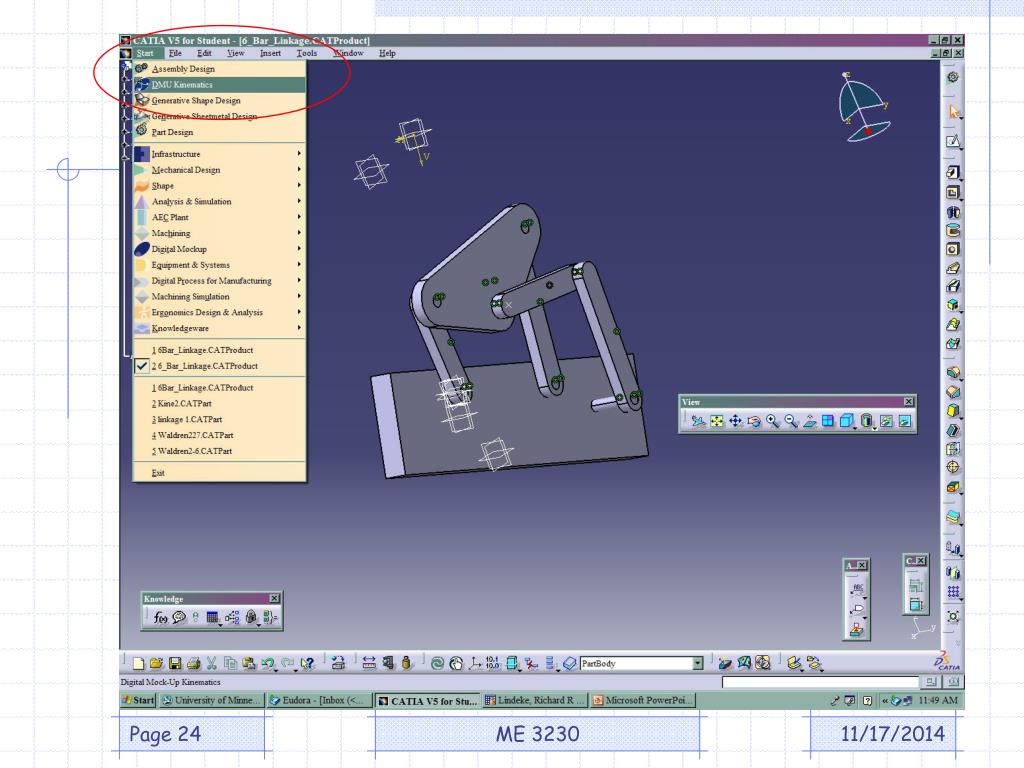Switch to Lindeke, Richard R taskbar button
The width and height of the screenshot is (1024, 768).
point(534,700)
